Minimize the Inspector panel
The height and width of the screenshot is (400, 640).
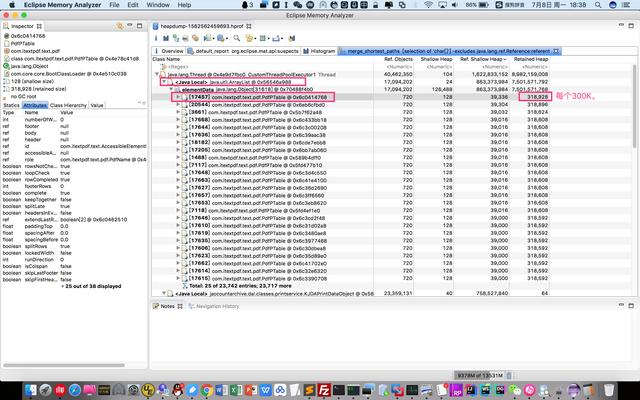[130, 25]
